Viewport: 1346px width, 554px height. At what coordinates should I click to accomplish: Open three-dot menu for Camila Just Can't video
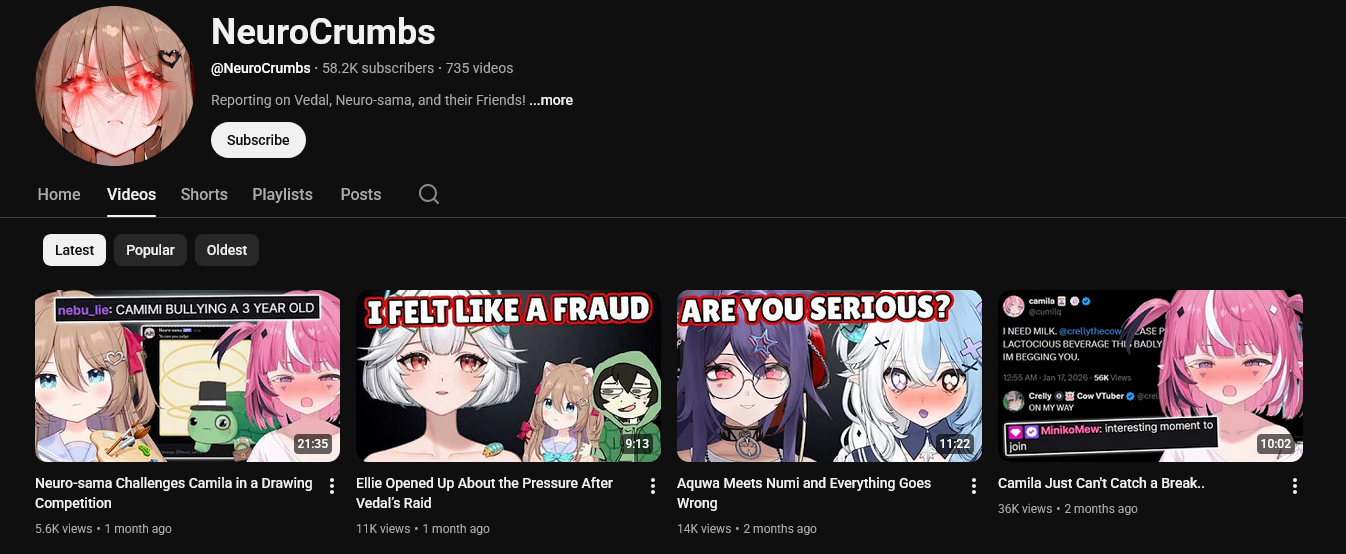tap(1295, 486)
